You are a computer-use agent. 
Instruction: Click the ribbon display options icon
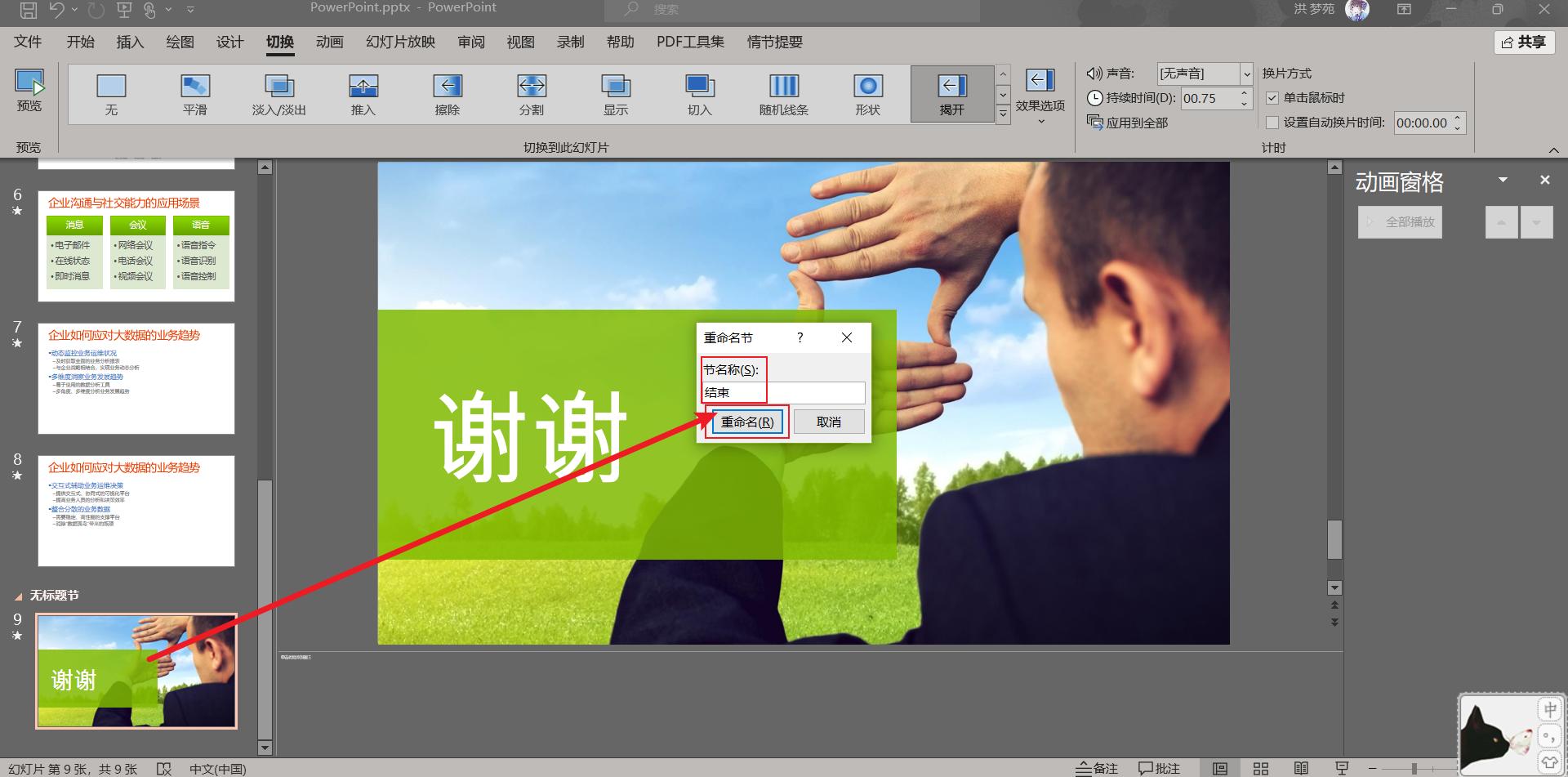point(1404,9)
